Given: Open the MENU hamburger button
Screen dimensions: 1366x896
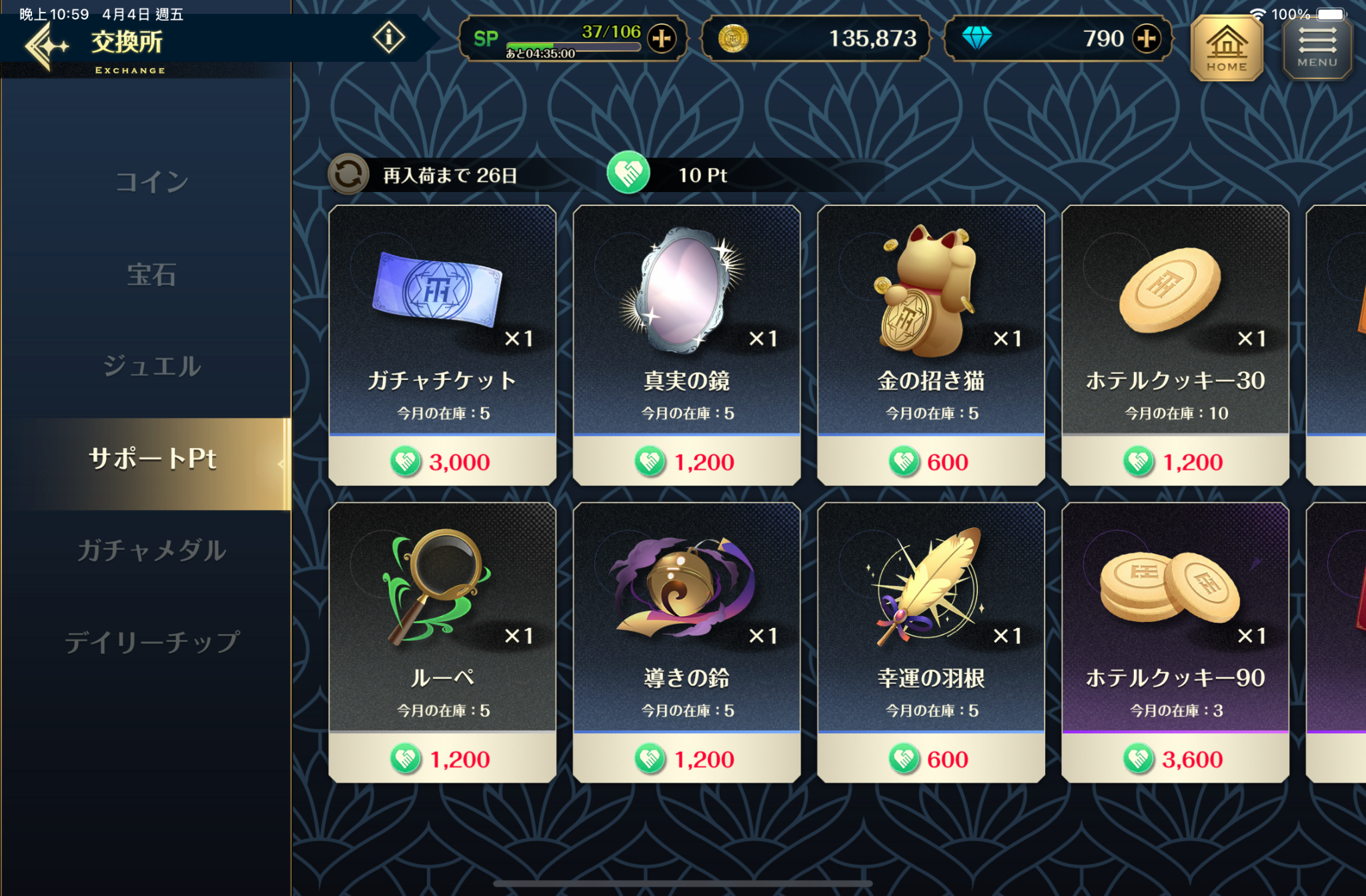Looking at the screenshot, I should (x=1317, y=47).
